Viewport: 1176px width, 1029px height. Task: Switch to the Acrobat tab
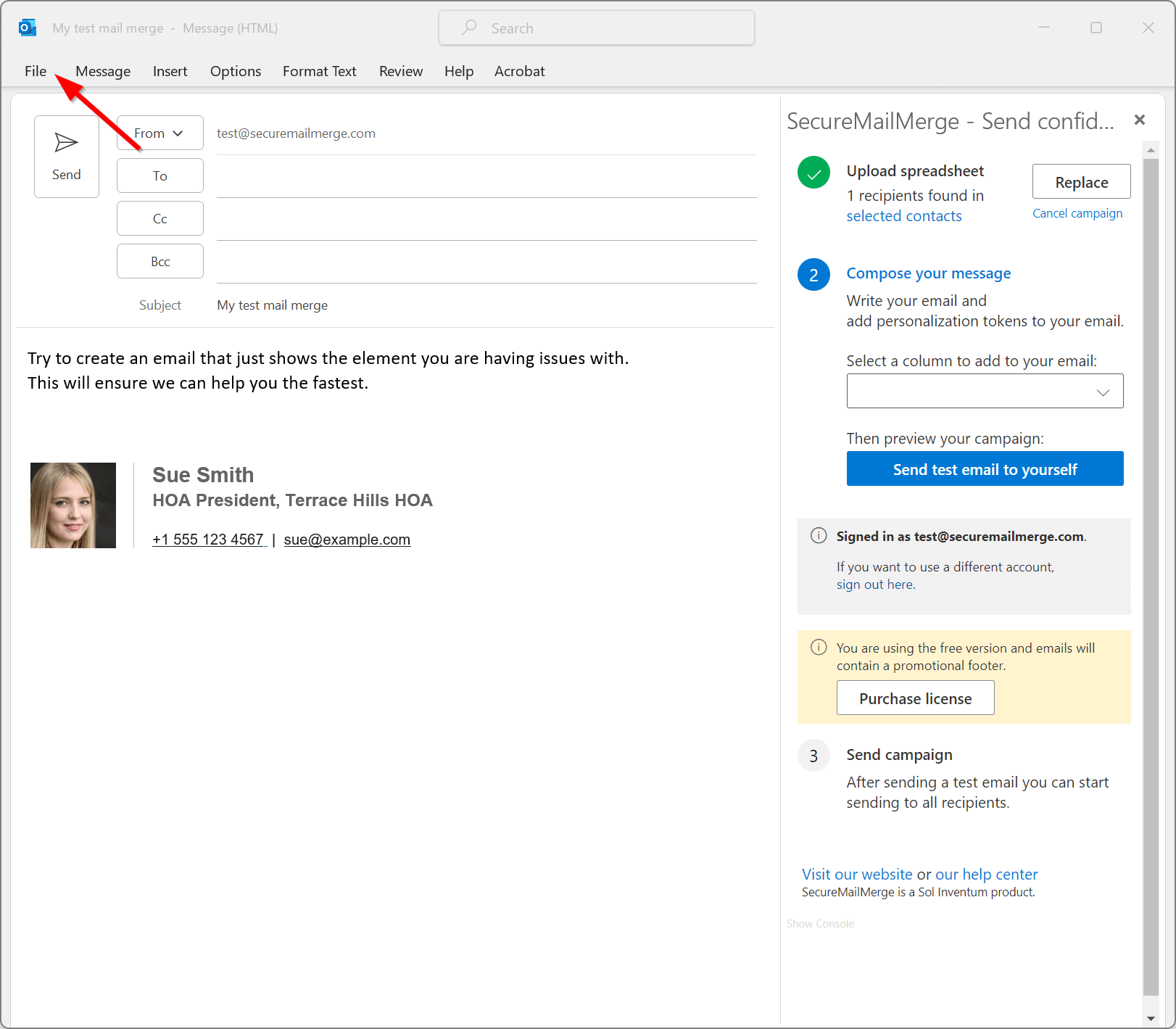pos(519,71)
